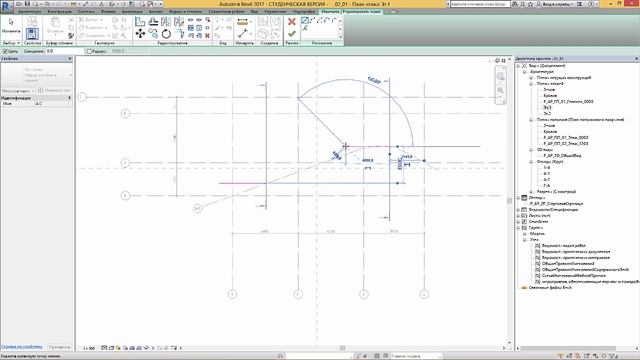Image resolution: width=640 pixels, height=360 pixels.
Task: Select the Copy tool icon
Action: point(153,33)
